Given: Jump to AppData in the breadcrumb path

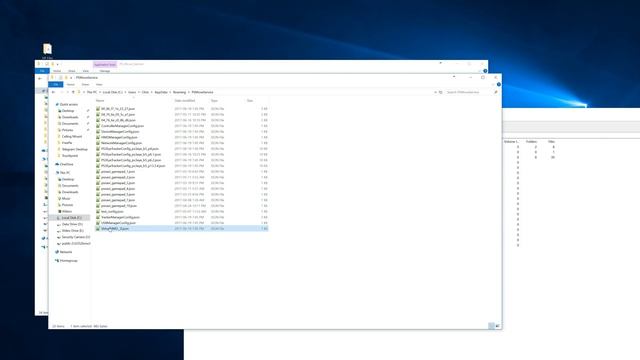Looking at the screenshot, I should [161, 92].
